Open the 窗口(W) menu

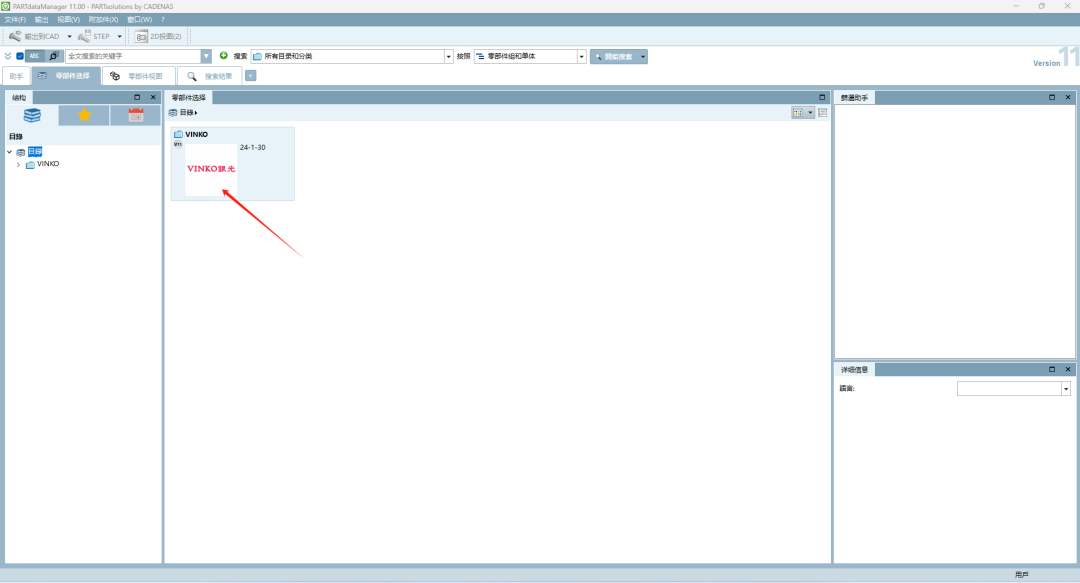coord(139,19)
